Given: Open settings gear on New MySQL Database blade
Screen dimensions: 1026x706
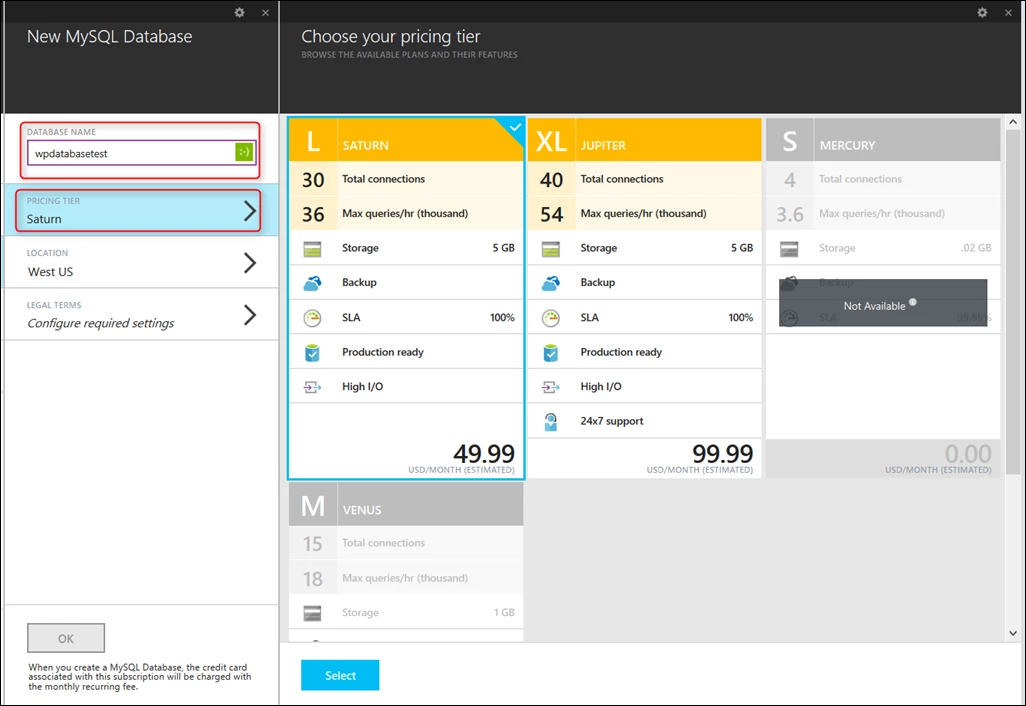Looking at the screenshot, I should pos(239,12).
